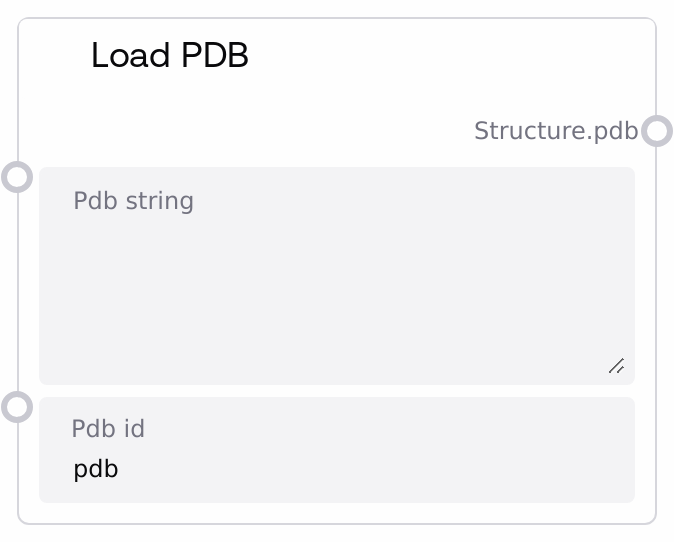The image size is (674, 542).
Task: Click blank area left of Structure.pdb label
Action: tap(250, 131)
